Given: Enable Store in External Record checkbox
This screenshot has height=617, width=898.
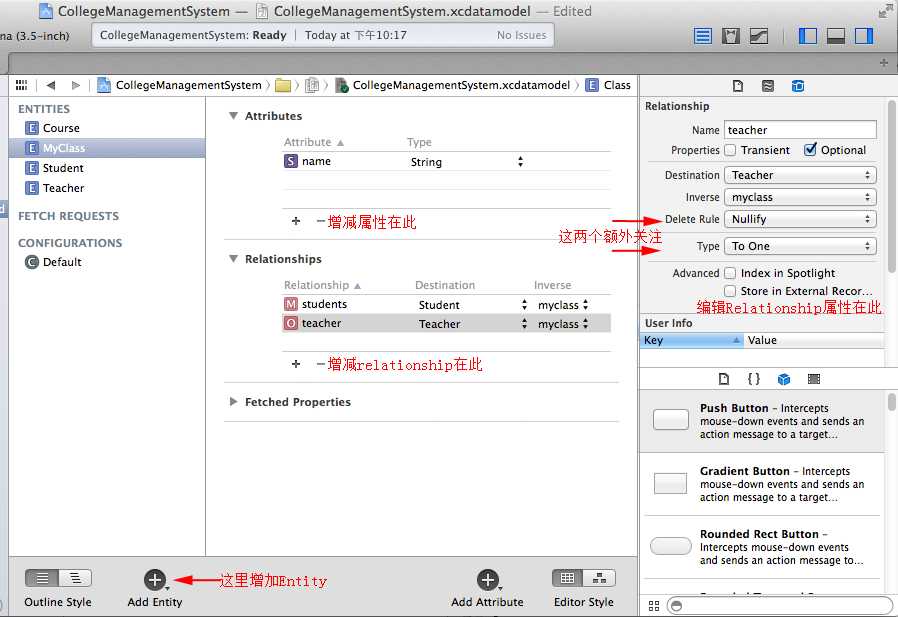Looking at the screenshot, I should click(730, 291).
